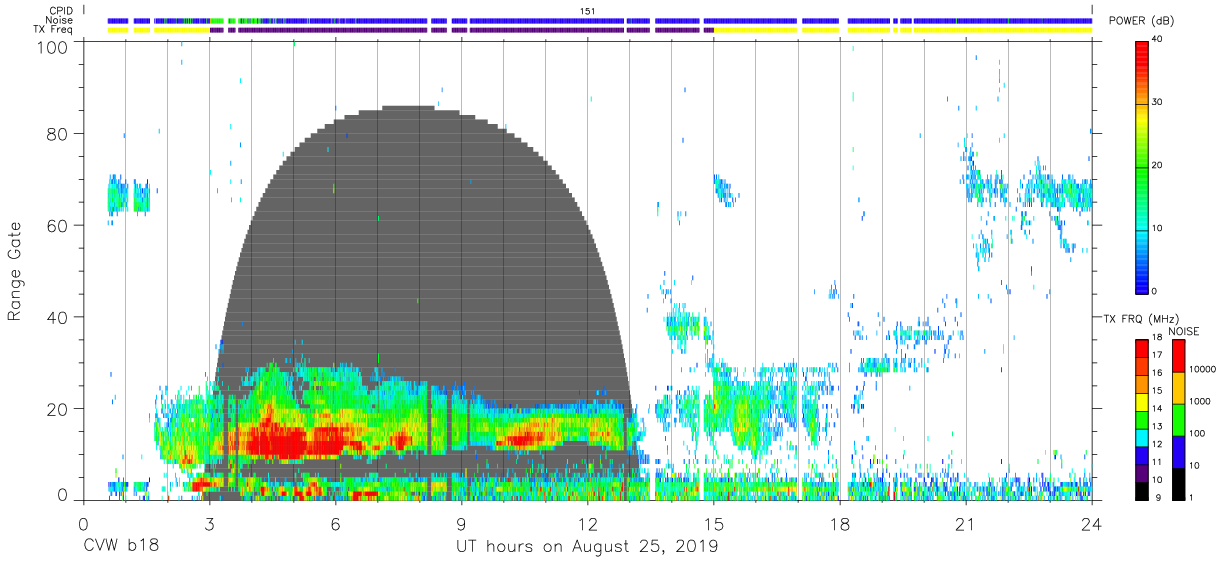The width and height of the screenshot is (1228, 567).
Task: Click the 'Range Gate' y-axis title
Action: tap(15, 273)
